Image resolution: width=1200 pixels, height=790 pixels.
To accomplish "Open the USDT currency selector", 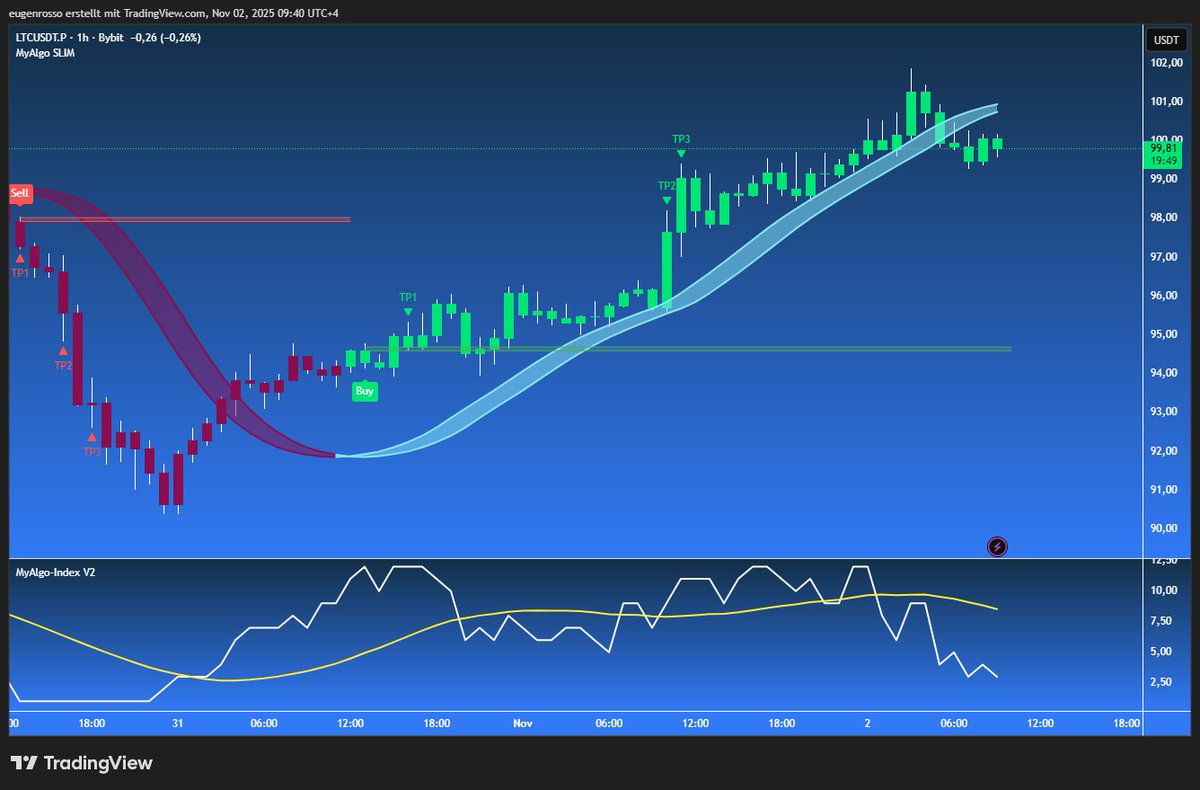I will 1165,40.
